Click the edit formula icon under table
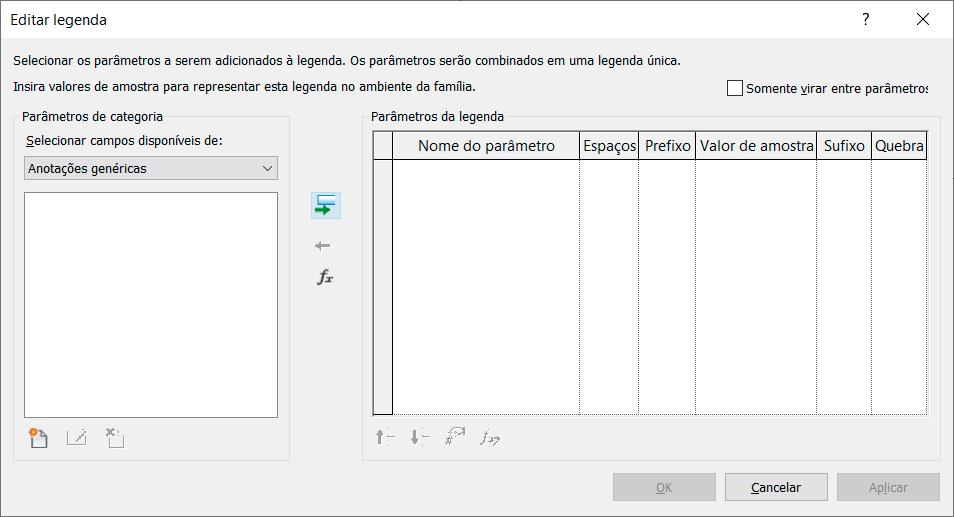Screen dimensions: 954x517 point(490,437)
